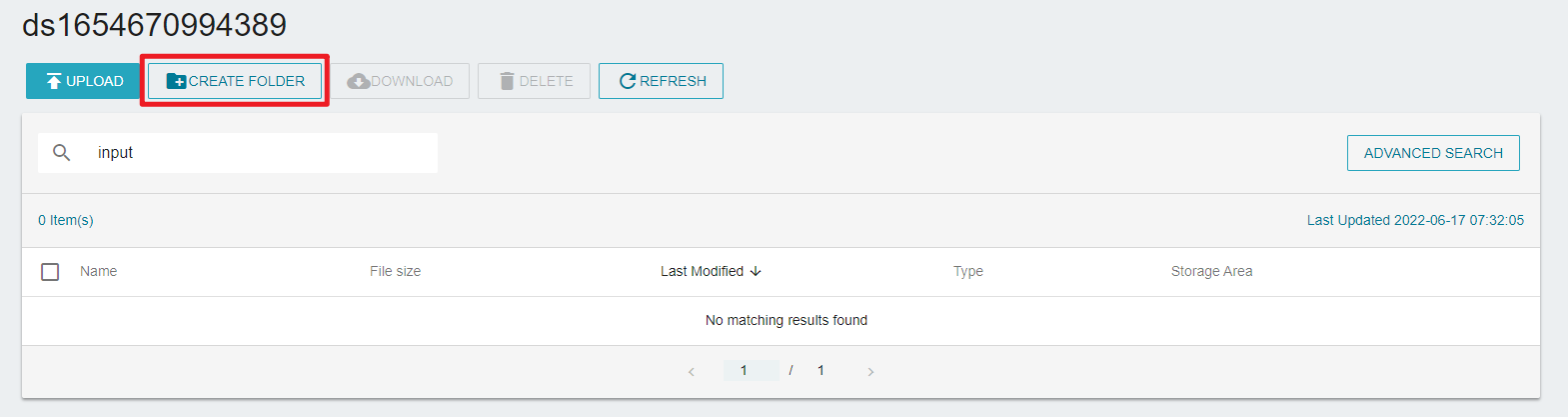The height and width of the screenshot is (417, 1568).
Task: Click the Type column header
Action: pyautogui.click(x=967, y=271)
